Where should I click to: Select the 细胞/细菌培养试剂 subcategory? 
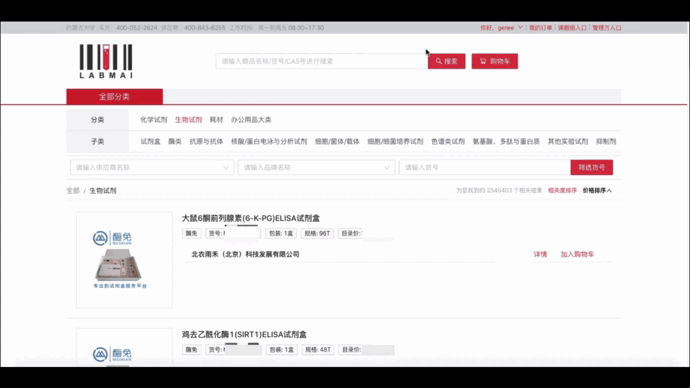click(x=395, y=142)
